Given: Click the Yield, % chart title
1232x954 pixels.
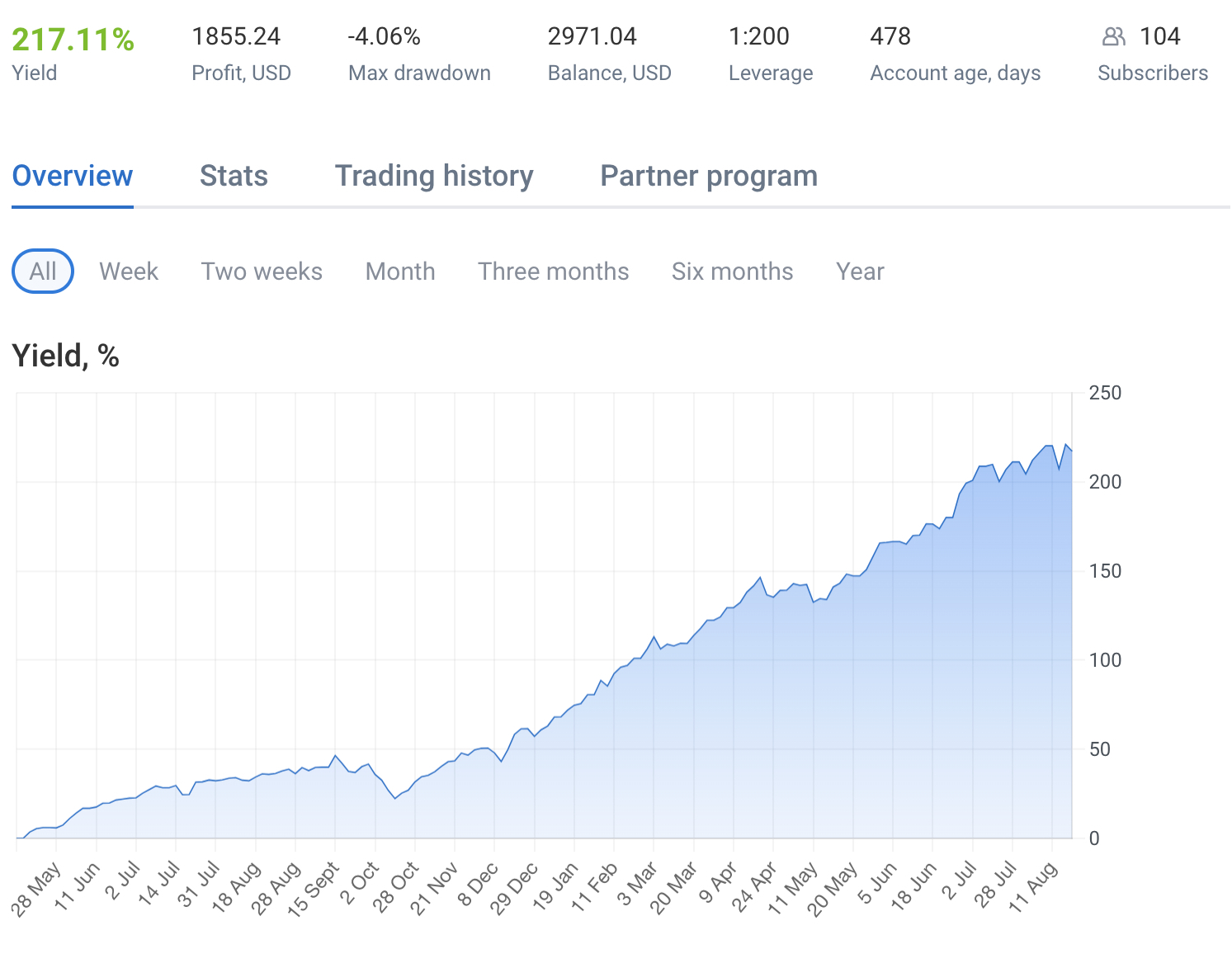Looking at the screenshot, I should pos(65,356).
